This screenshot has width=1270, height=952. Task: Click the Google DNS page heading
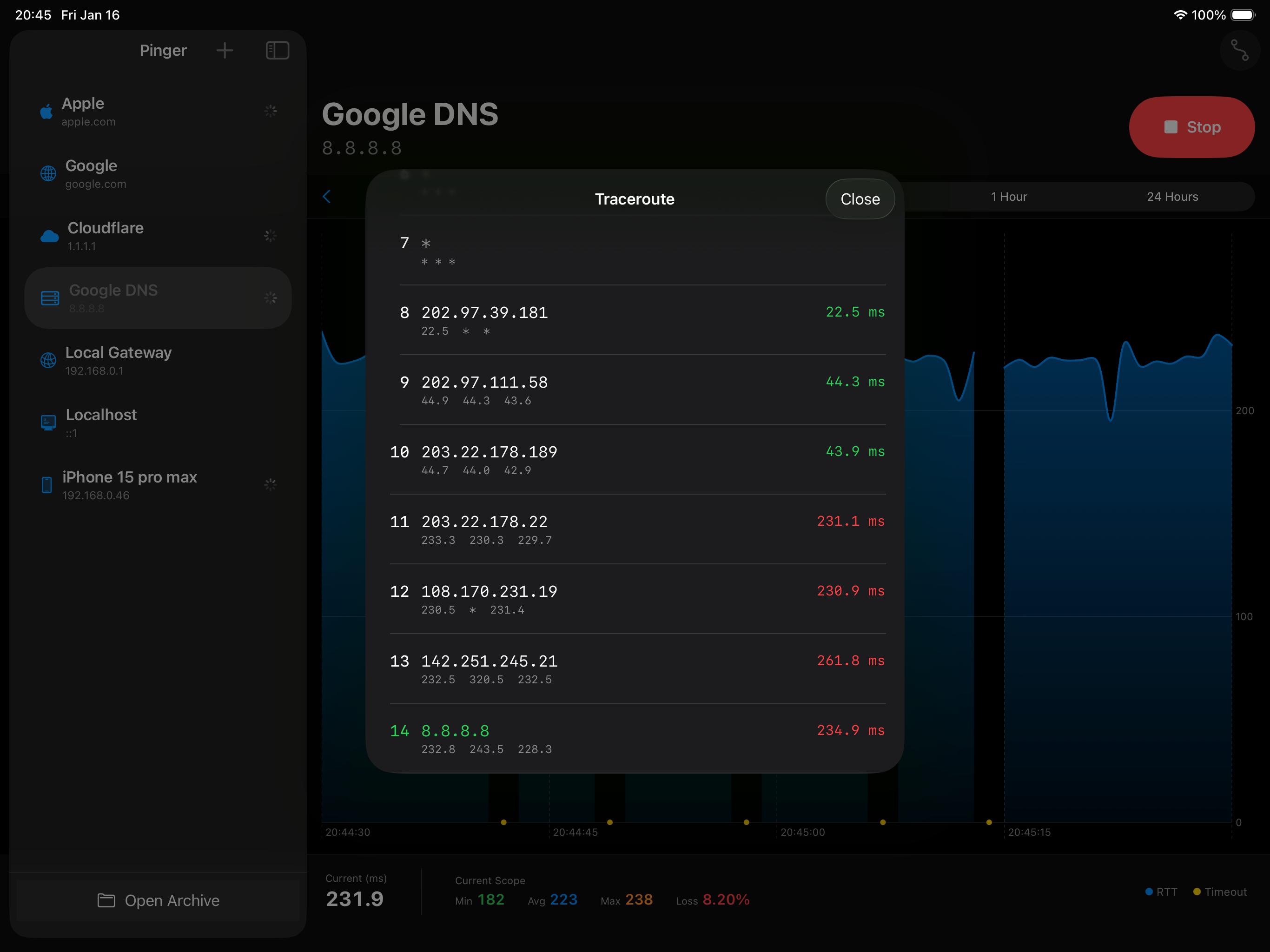[410, 114]
